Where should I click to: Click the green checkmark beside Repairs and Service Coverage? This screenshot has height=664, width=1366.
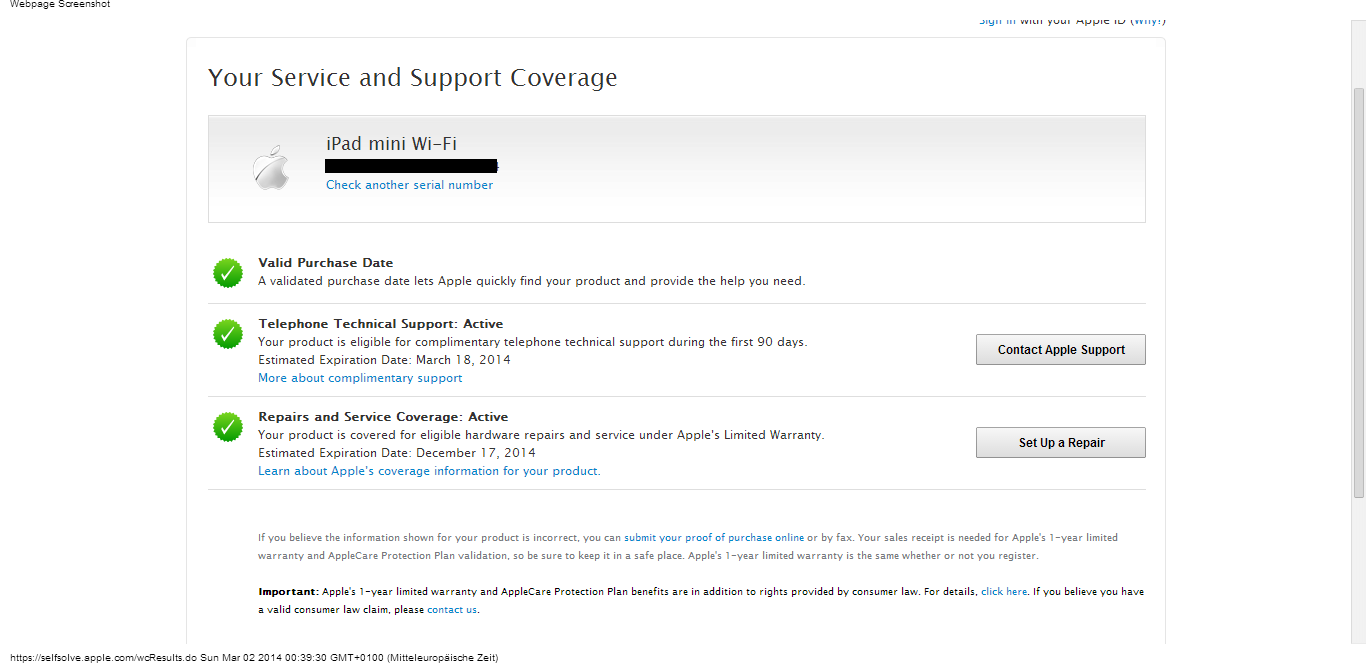click(228, 427)
